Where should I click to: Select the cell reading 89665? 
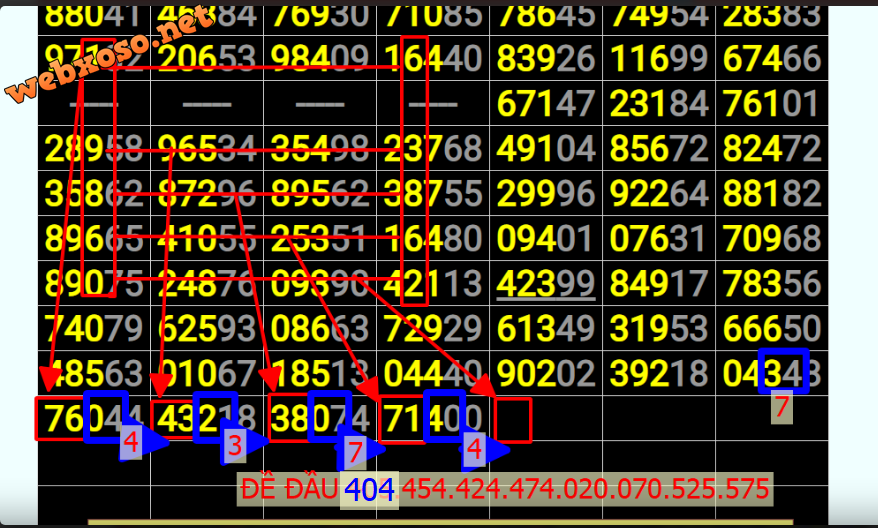click(94, 238)
